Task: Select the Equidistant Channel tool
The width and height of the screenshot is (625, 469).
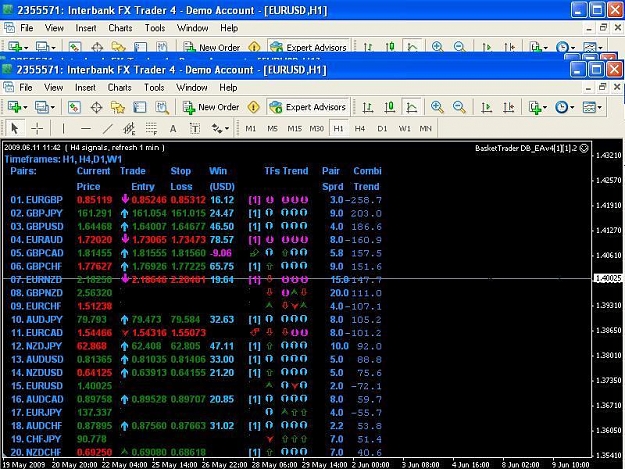Action: pyautogui.click(x=129, y=128)
